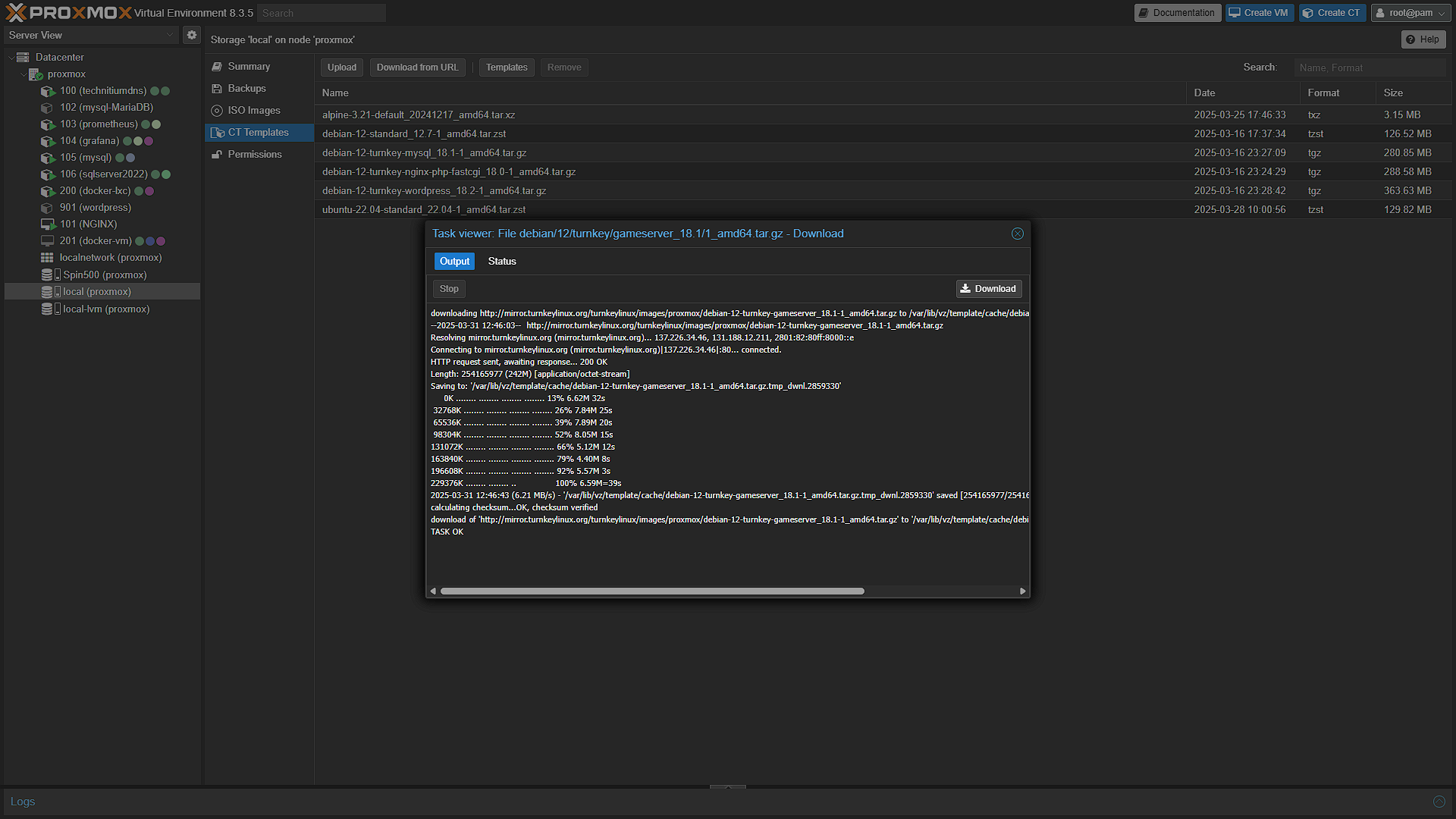Click the Upload button
The width and height of the screenshot is (1456, 819).
point(342,67)
